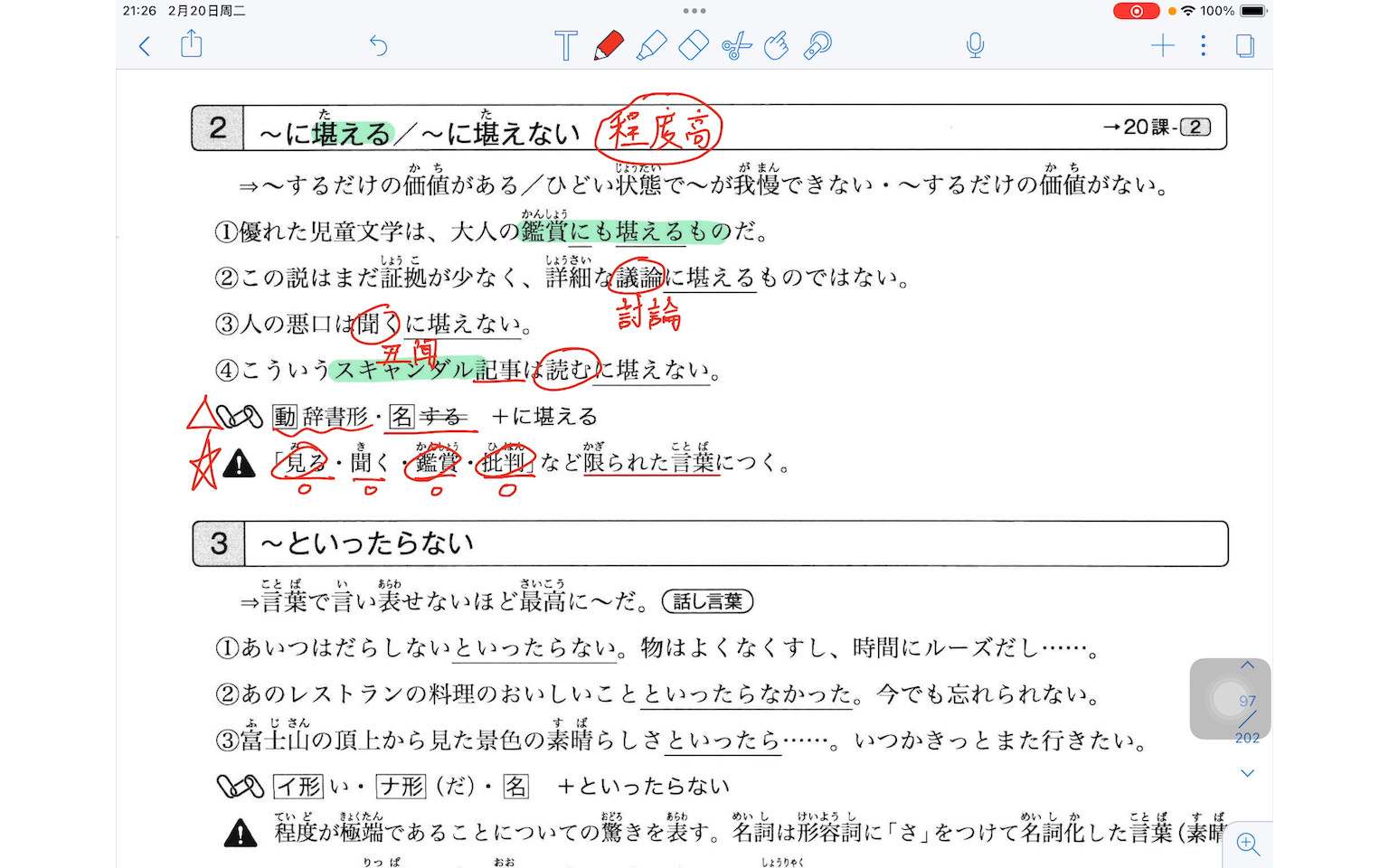The image size is (1389, 868).
Task: Tap the handwritten red 討論 note
Action: point(648,314)
